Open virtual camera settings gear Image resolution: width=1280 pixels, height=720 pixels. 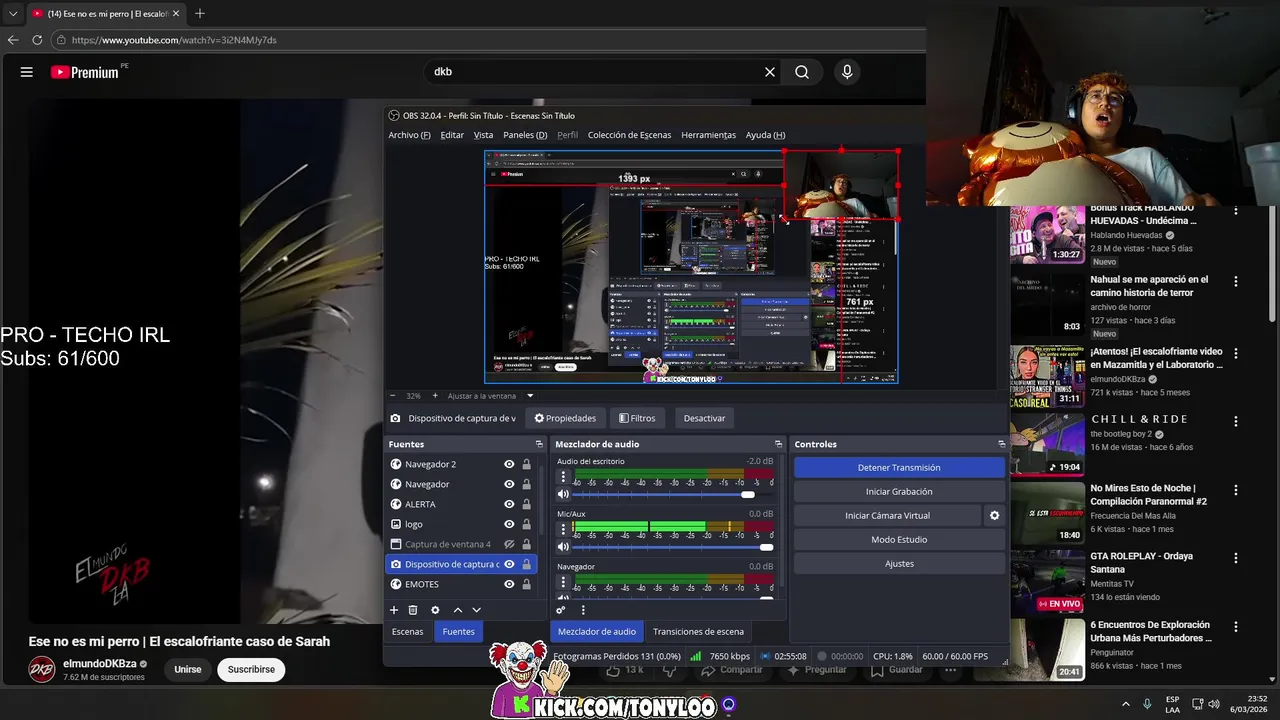tap(994, 516)
